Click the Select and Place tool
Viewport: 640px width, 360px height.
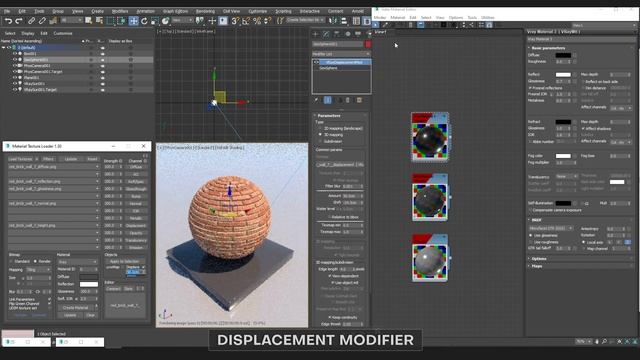pos(165,20)
